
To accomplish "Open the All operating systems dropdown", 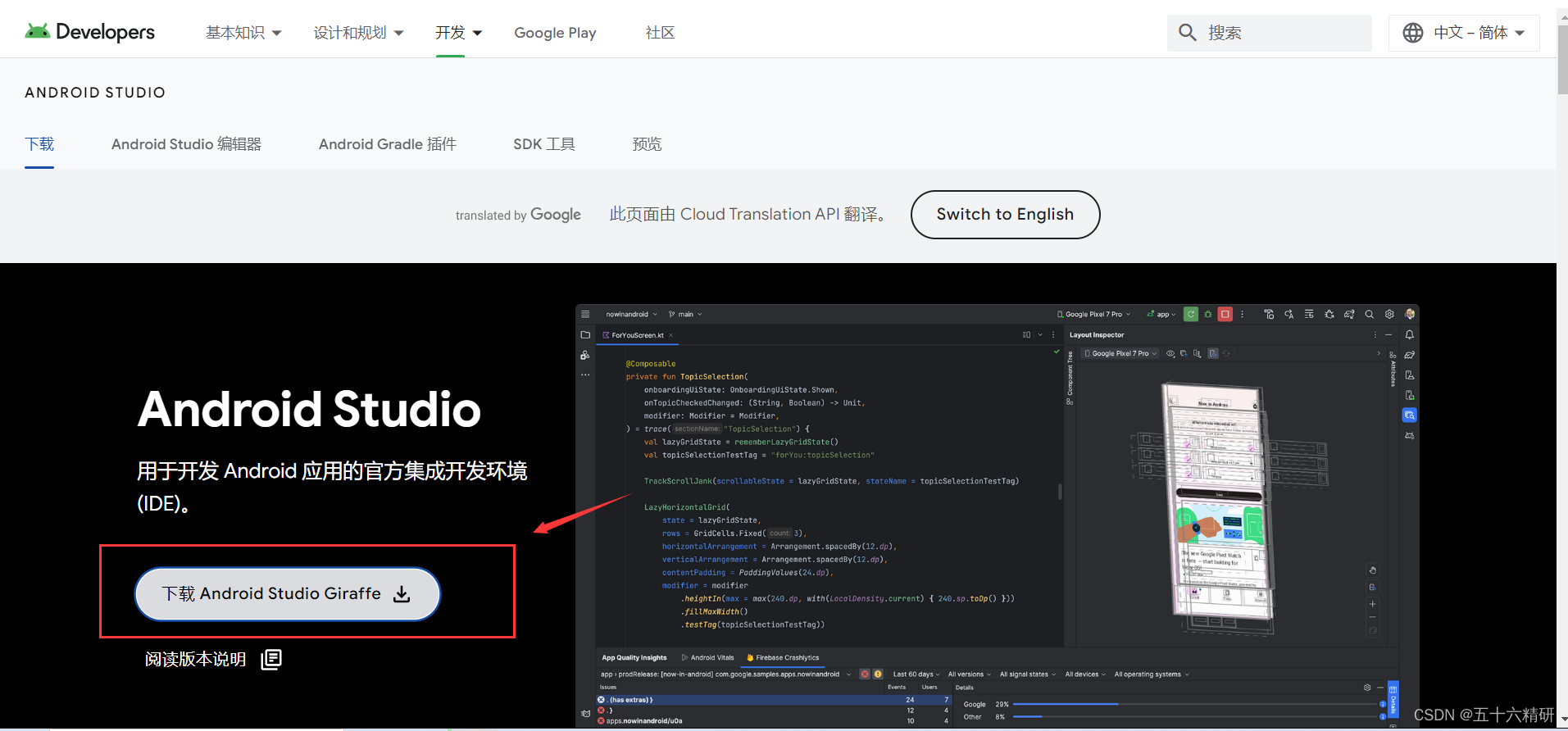I will [x=1152, y=674].
